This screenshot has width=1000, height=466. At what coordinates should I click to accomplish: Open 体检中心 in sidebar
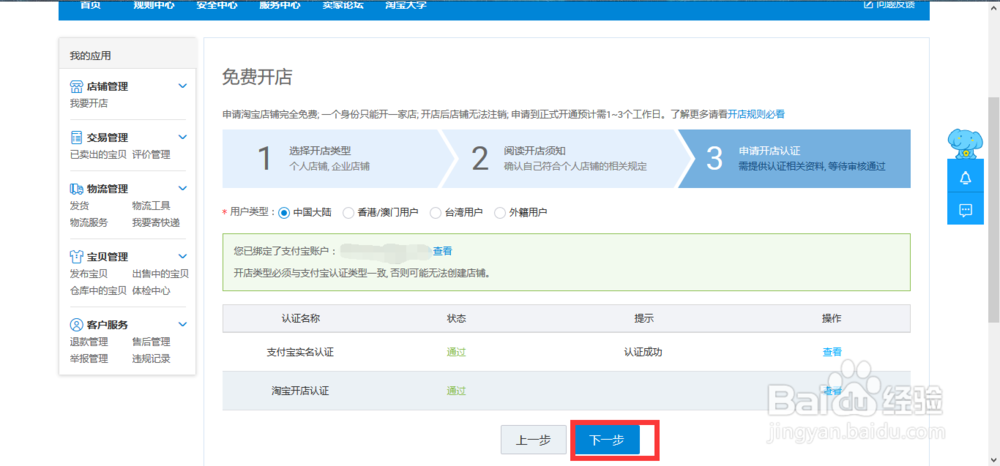(151, 291)
